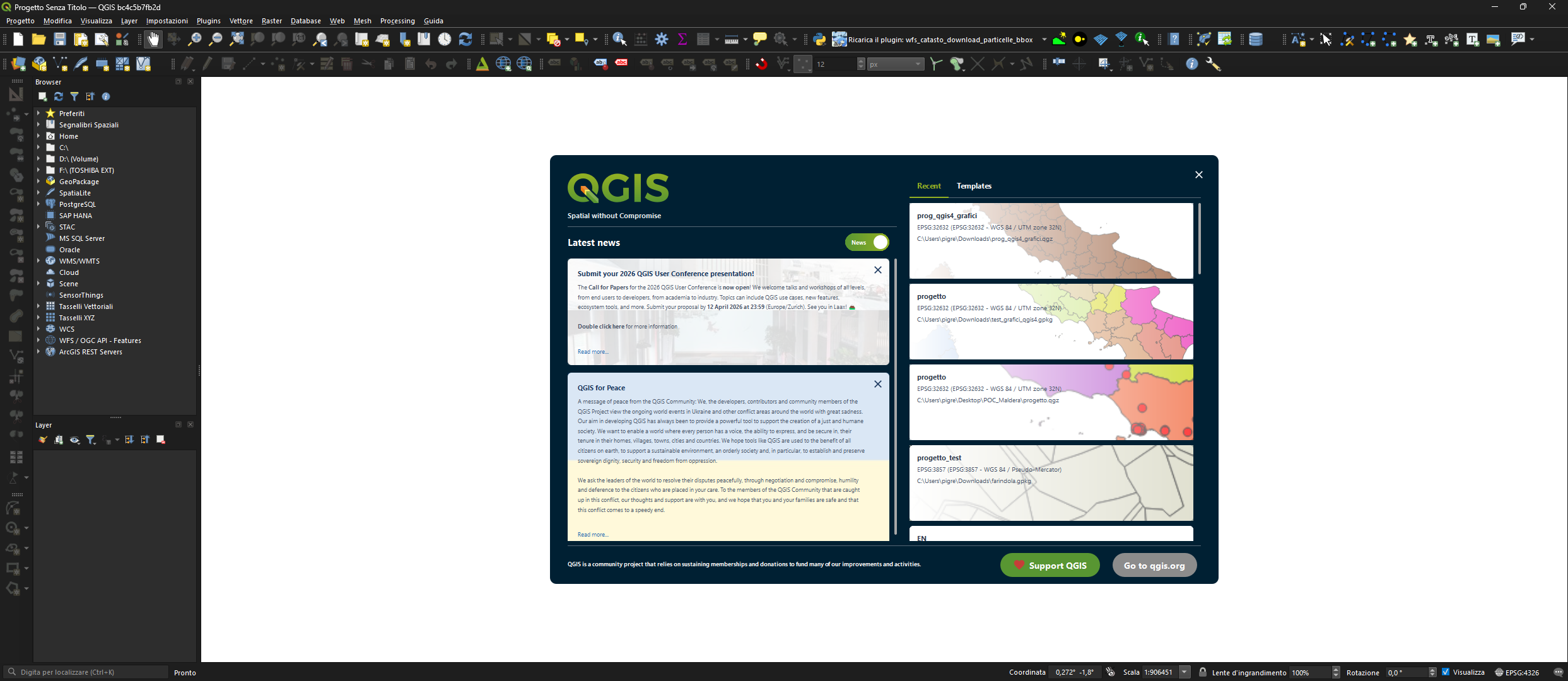The image size is (1568, 681).
Task: Switch to the Templates tab
Action: tap(974, 186)
